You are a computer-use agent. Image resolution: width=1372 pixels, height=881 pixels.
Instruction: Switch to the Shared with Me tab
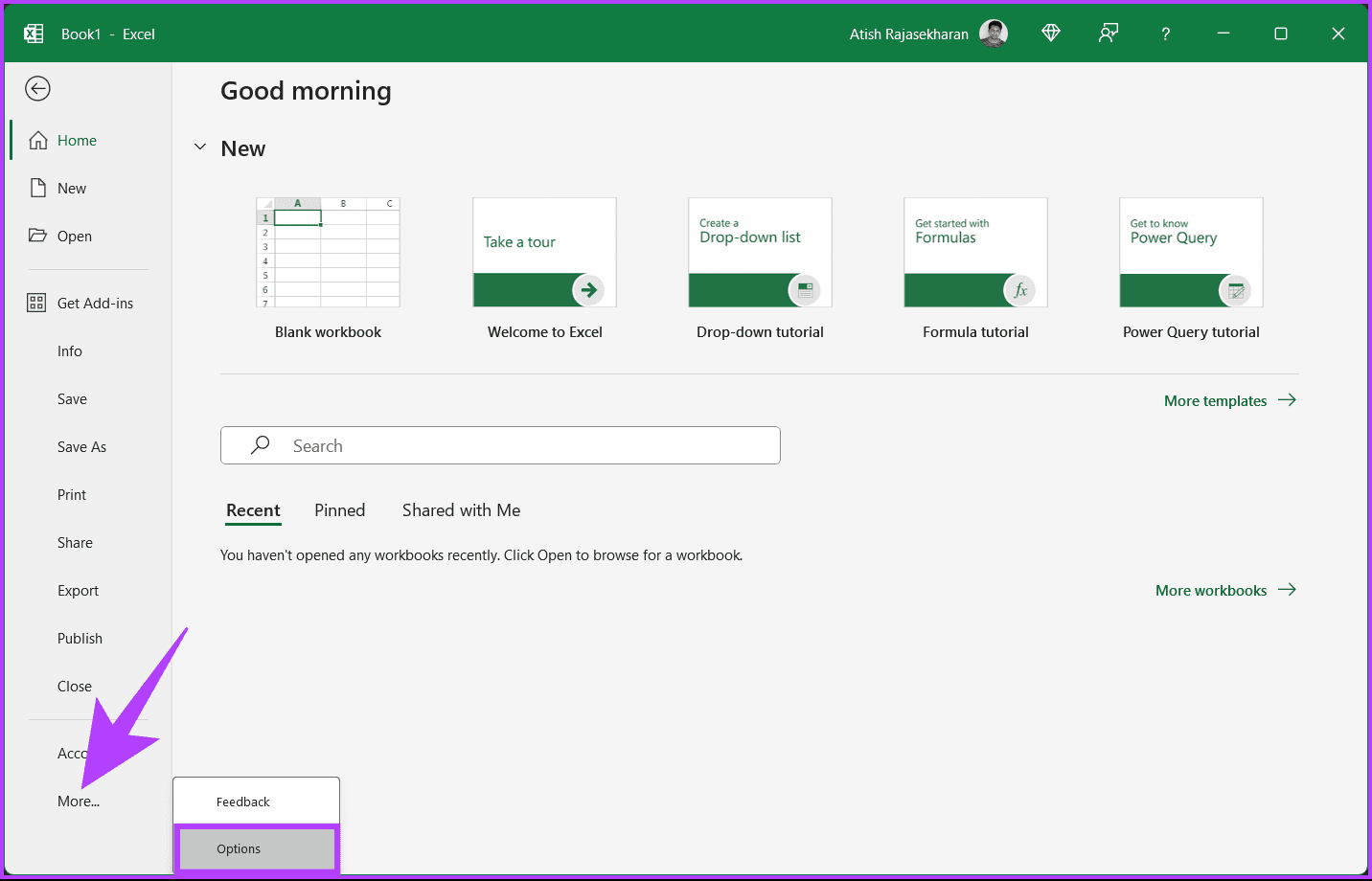pos(461,509)
